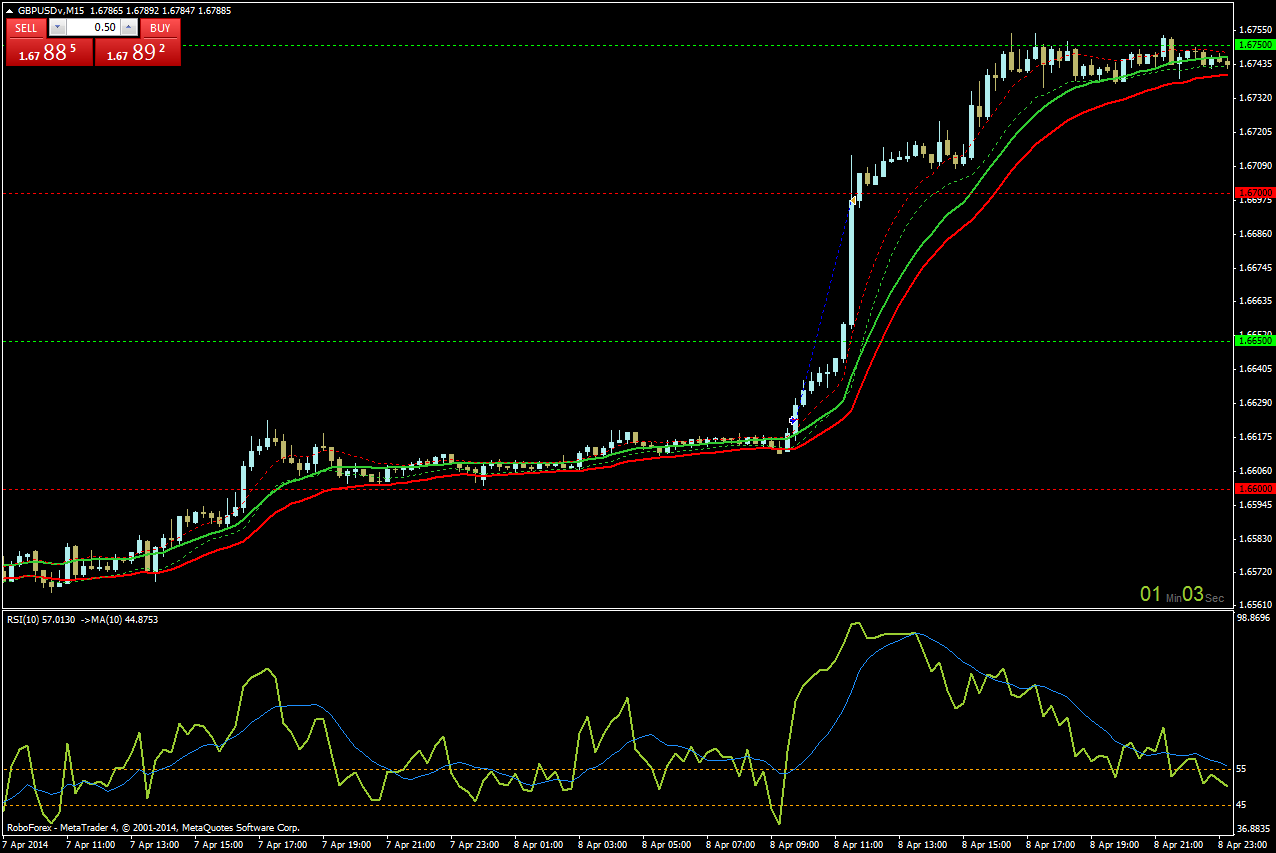This screenshot has width=1276, height=853.
Task: Click the sell price 1.67 88 5
Action: [x=49, y=53]
